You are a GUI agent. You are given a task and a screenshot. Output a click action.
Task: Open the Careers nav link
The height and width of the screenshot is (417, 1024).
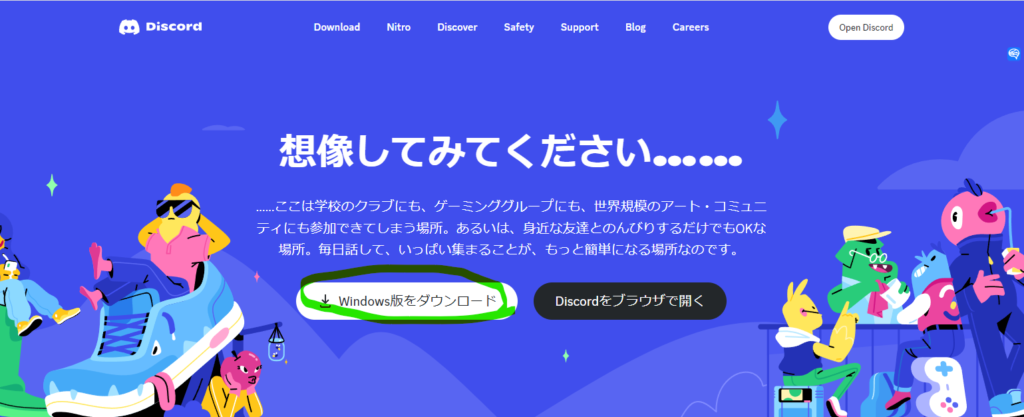[x=690, y=27]
